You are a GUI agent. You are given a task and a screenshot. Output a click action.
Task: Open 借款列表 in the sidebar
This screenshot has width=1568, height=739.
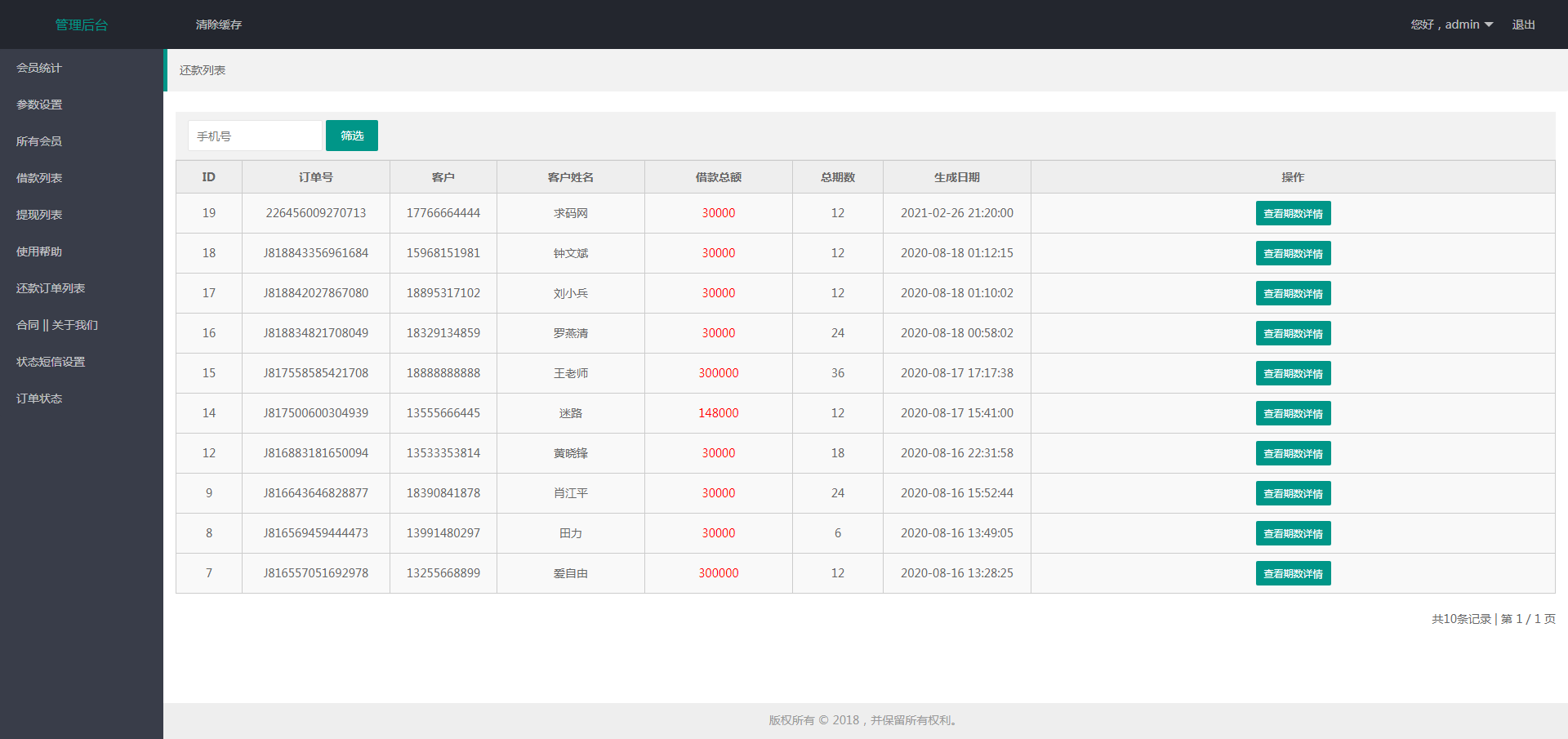click(39, 178)
